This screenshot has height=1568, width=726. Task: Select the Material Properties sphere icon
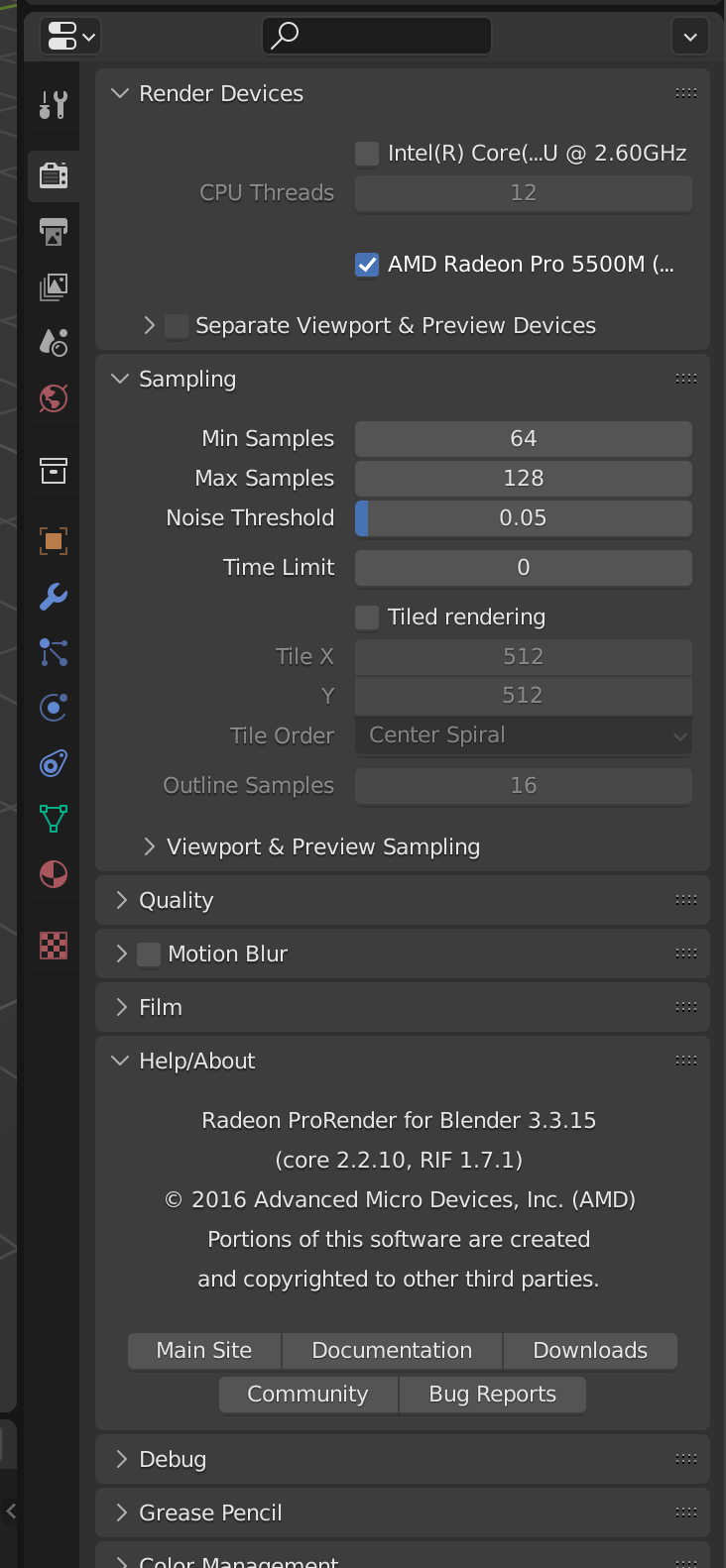coord(53,873)
